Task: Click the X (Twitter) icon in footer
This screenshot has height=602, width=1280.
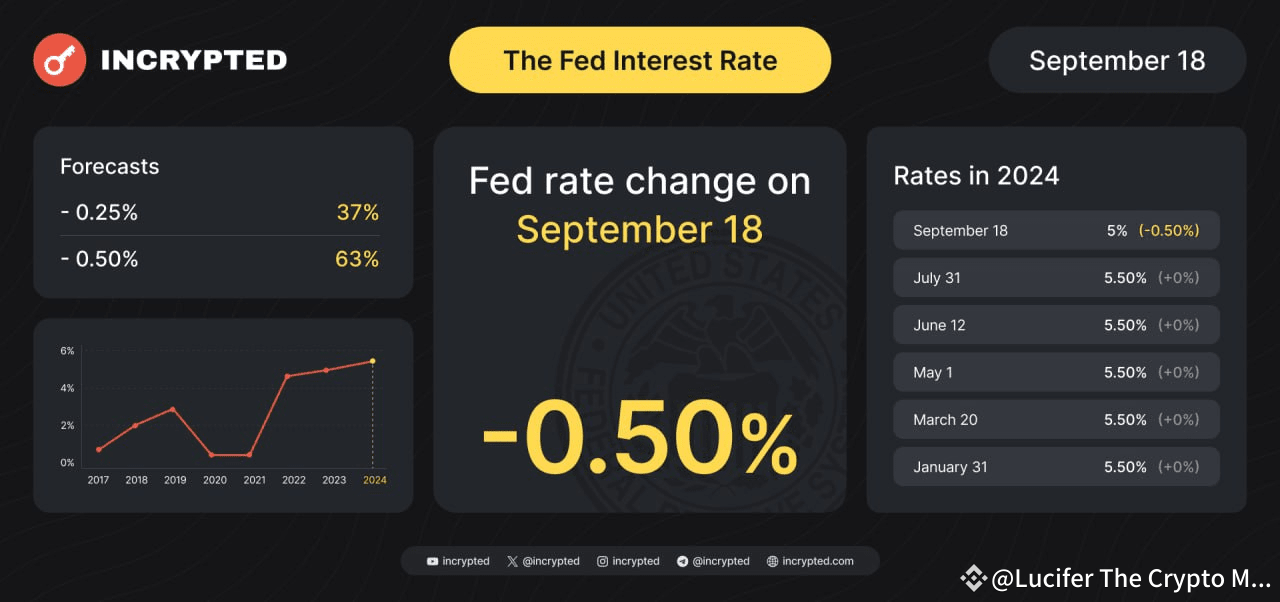Action: click(x=512, y=561)
